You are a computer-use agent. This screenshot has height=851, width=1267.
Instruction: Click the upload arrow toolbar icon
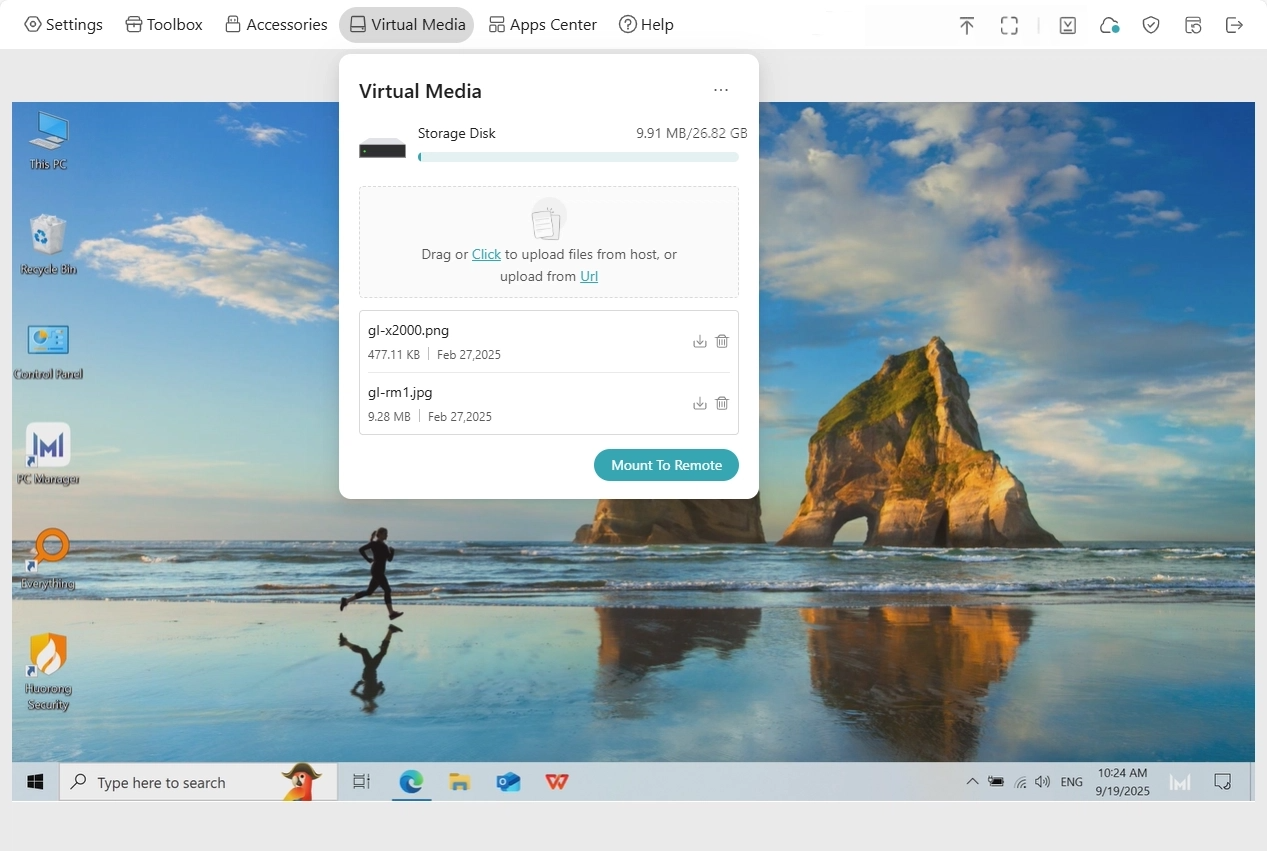tap(966, 26)
